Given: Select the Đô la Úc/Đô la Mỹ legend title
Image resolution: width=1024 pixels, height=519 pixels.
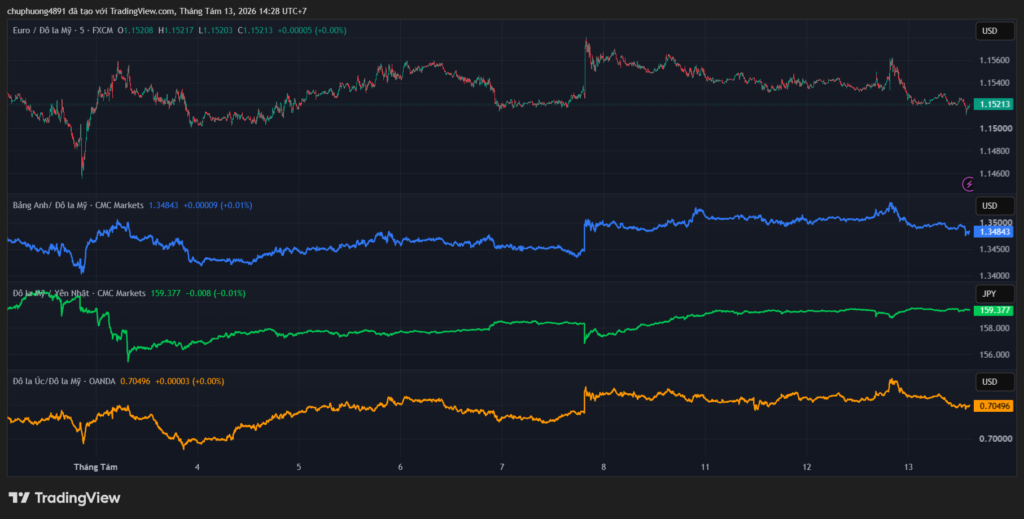Looking at the screenshot, I should click(64, 381).
